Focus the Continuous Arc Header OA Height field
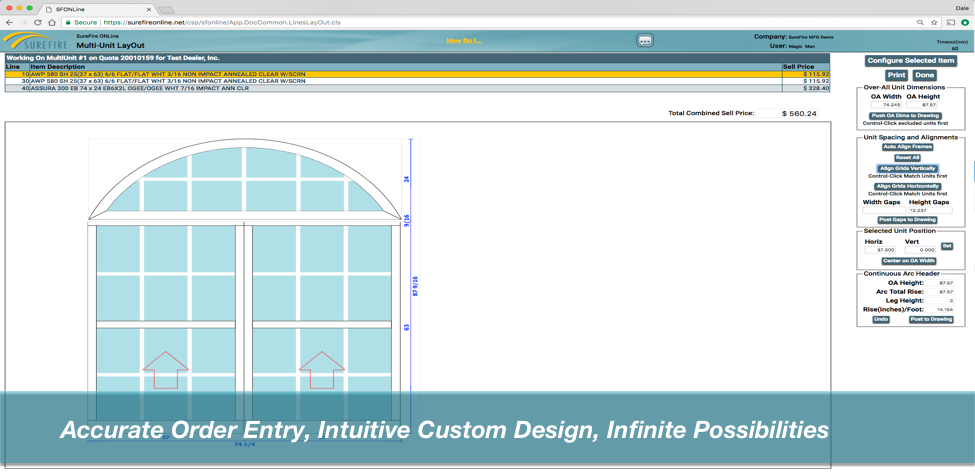 click(940, 283)
